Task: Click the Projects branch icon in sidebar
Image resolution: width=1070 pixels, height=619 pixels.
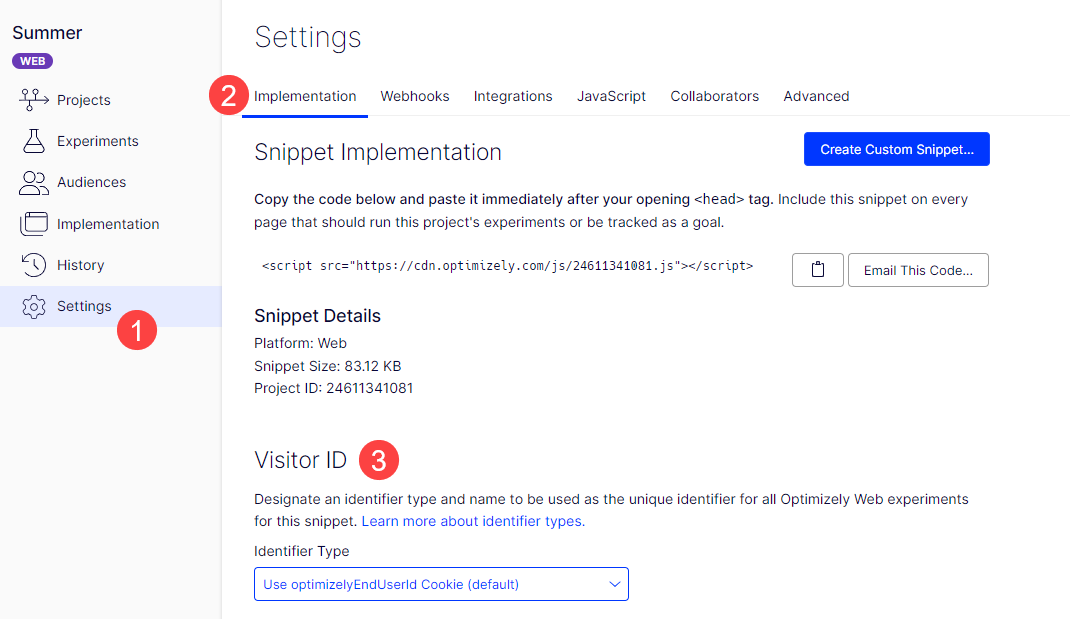Action: coord(34,100)
